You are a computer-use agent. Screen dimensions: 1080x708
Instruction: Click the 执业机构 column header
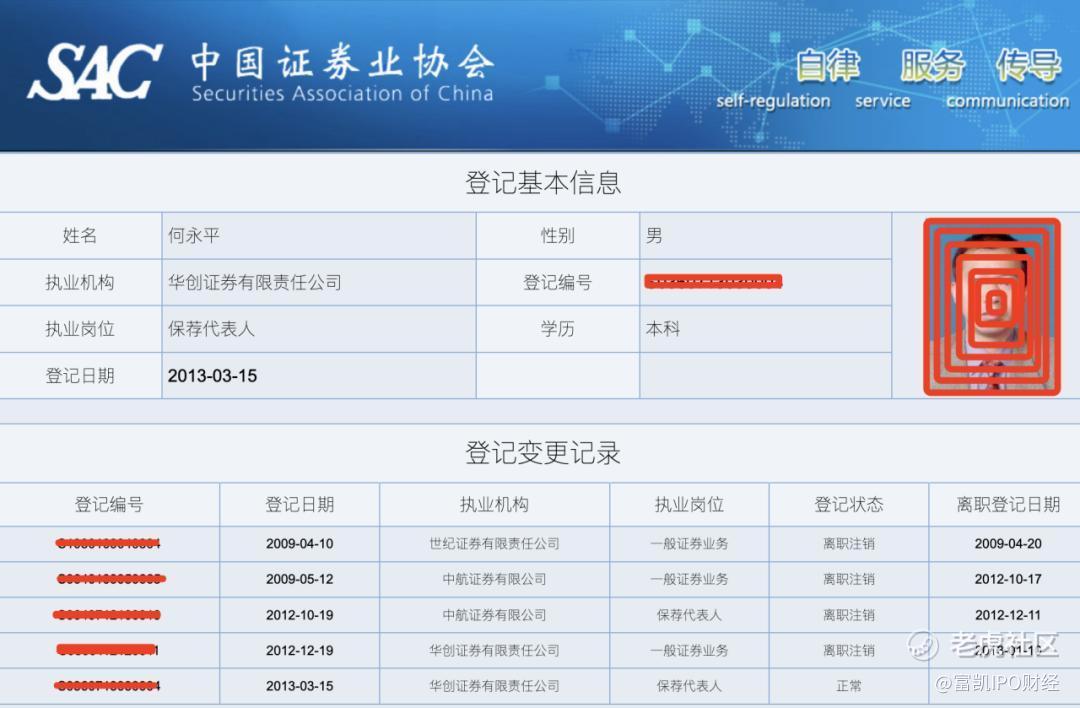pos(495,505)
